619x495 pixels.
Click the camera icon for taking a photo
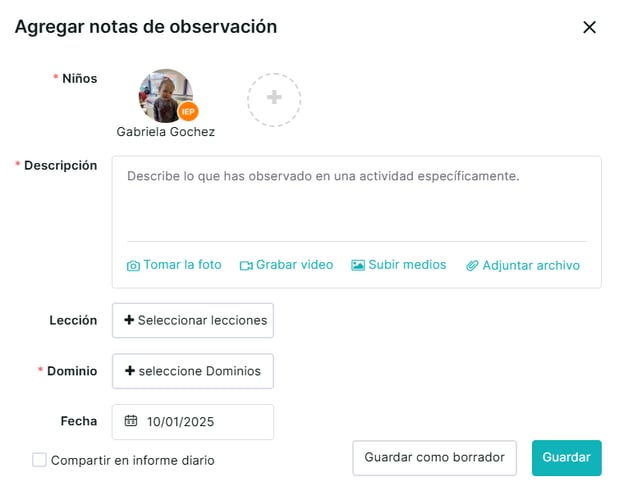(x=133, y=266)
